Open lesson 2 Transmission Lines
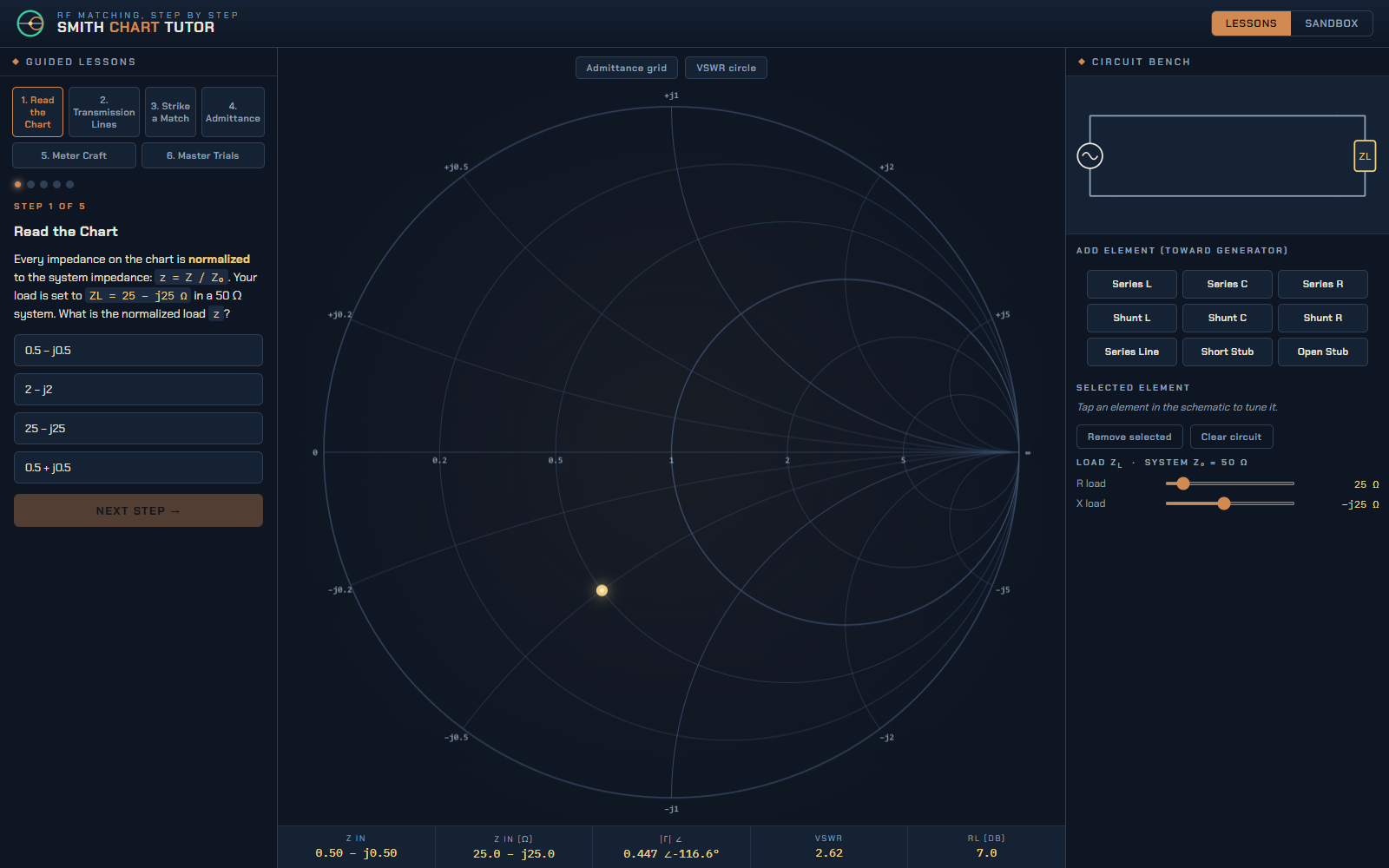1389x868 pixels. coord(104,112)
